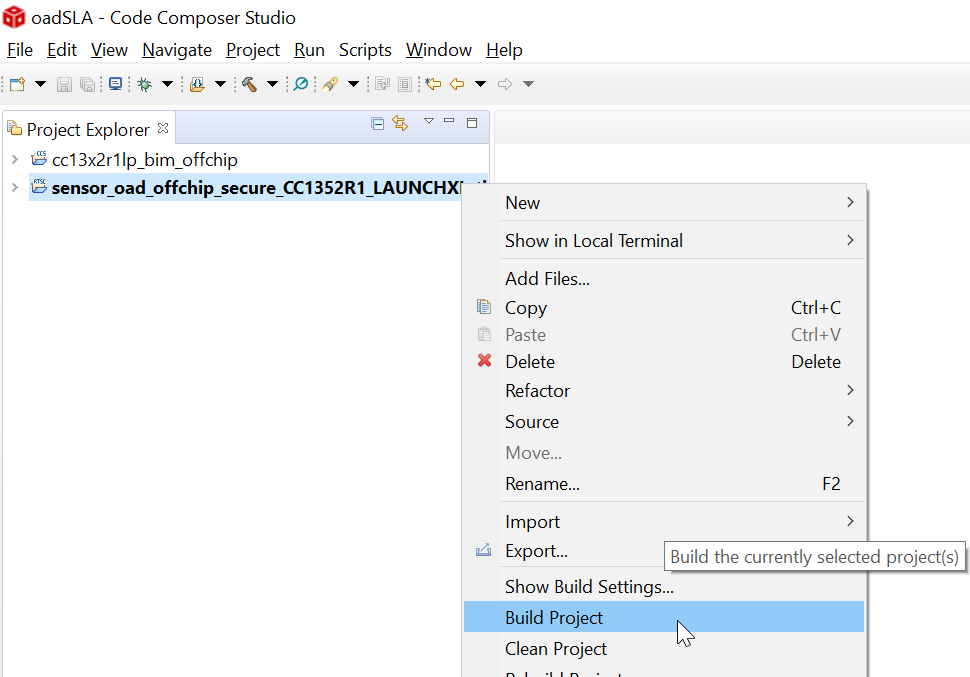This screenshot has height=677, width=970.
Task: Click the Back yellow arrow icon
Action: 457,85
